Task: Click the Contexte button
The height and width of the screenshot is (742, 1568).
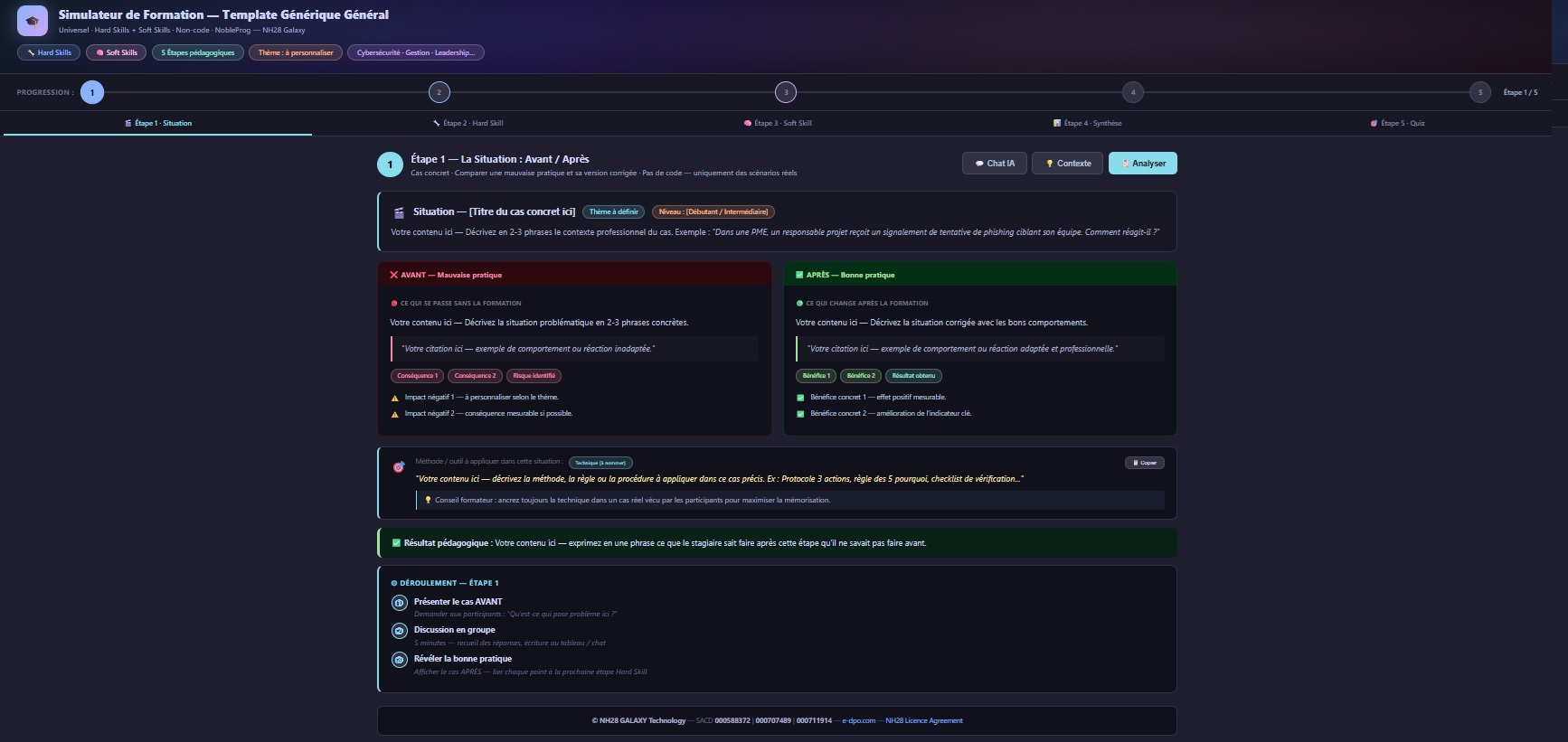Action: pyautogui.click(x=1068, y=164)
